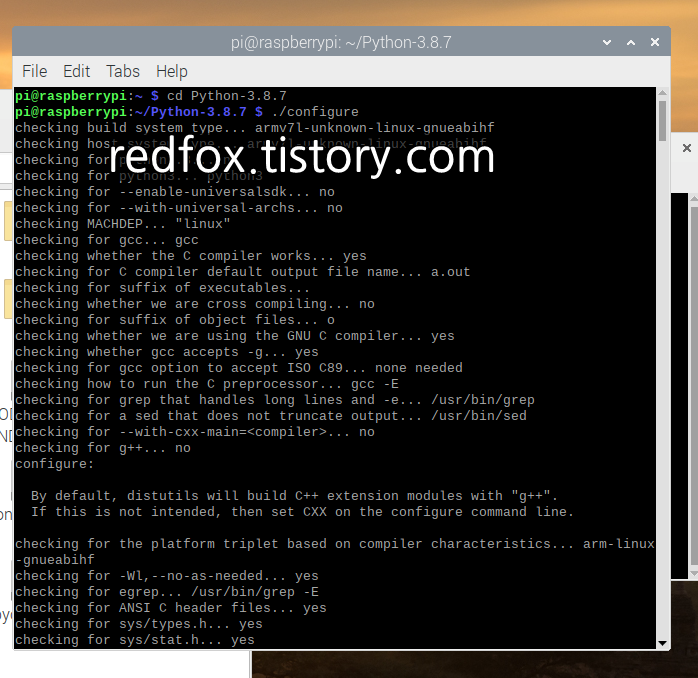The height and width of the screenshot is (678, 698).
Task: Click the 'checking for grep that handles long lines' line
Action: coord(275,400)
